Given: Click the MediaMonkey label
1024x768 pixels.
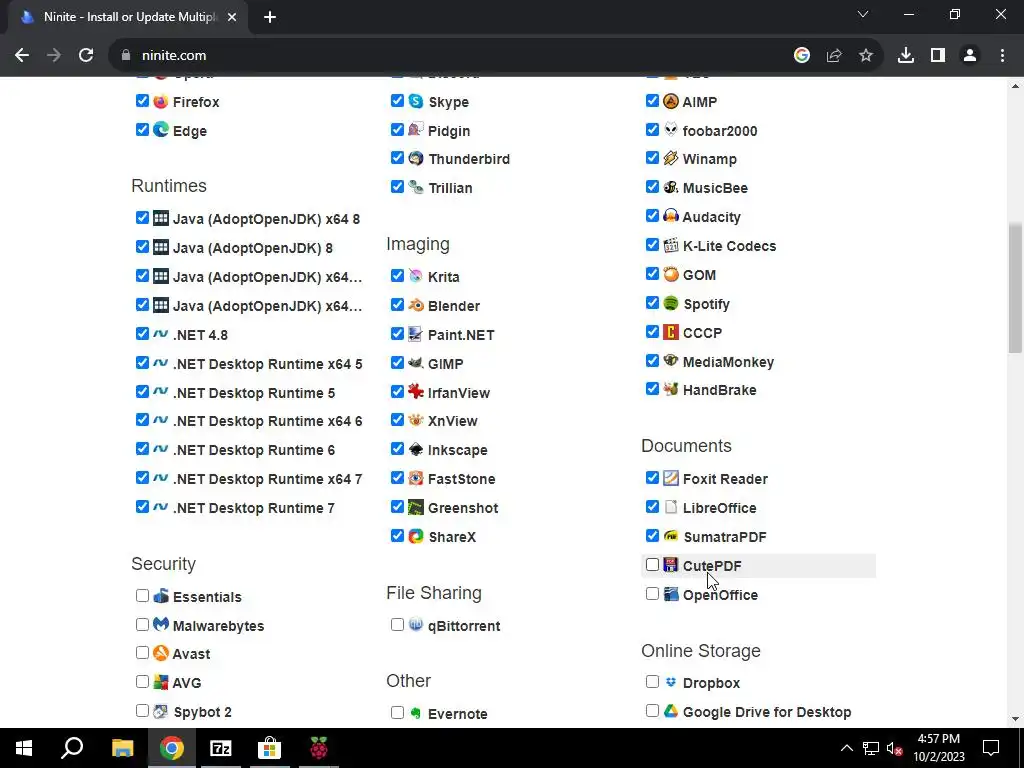Looking at the screenshot, I should [728, 362].
